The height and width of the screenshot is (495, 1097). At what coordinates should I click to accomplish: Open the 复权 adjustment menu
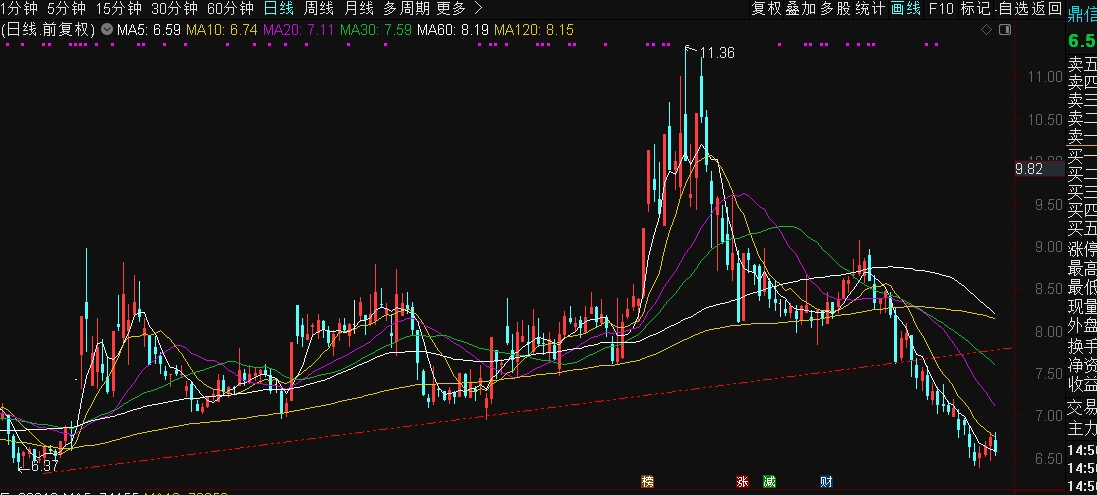(x=767, y=8)
